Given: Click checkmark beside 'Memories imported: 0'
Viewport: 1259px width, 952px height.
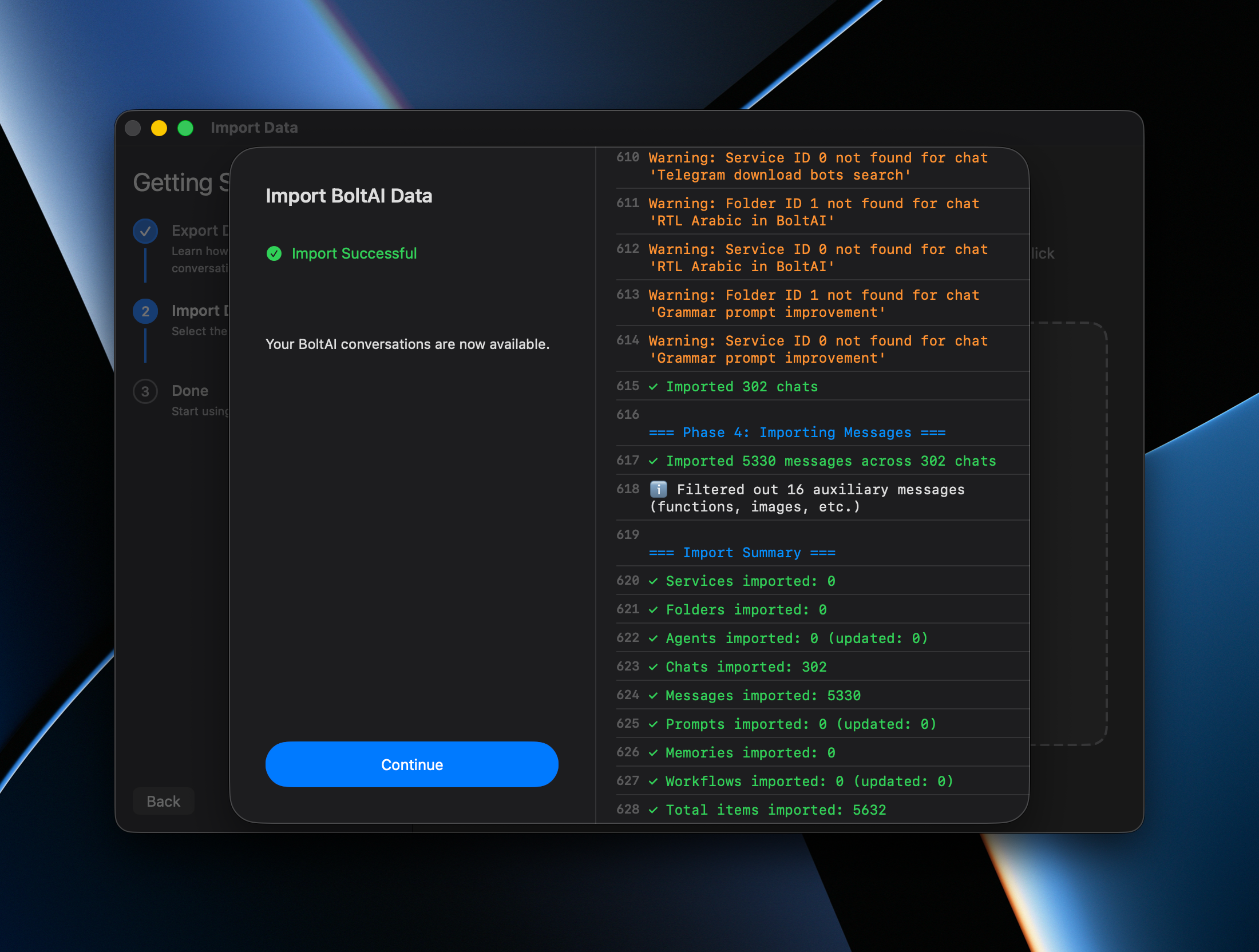Looking at the screenshot, I should tap(653, 753).
